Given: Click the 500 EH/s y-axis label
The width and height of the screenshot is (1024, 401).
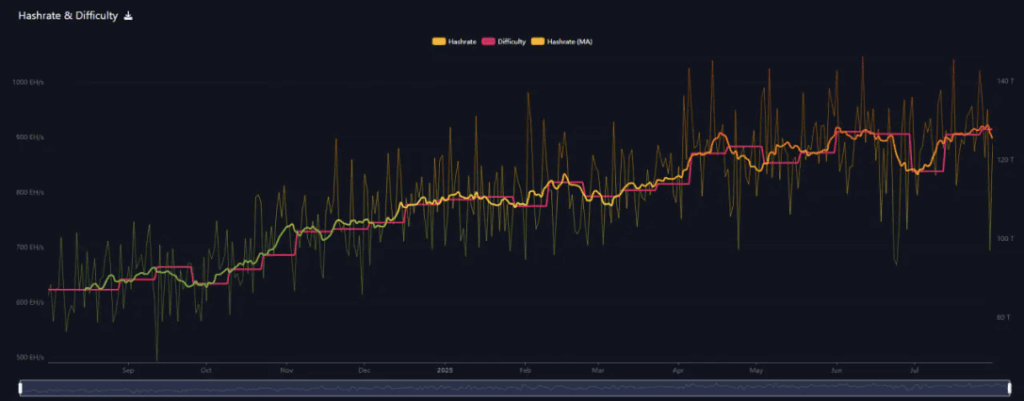Looking at the screenshot, I should point(29,357).
